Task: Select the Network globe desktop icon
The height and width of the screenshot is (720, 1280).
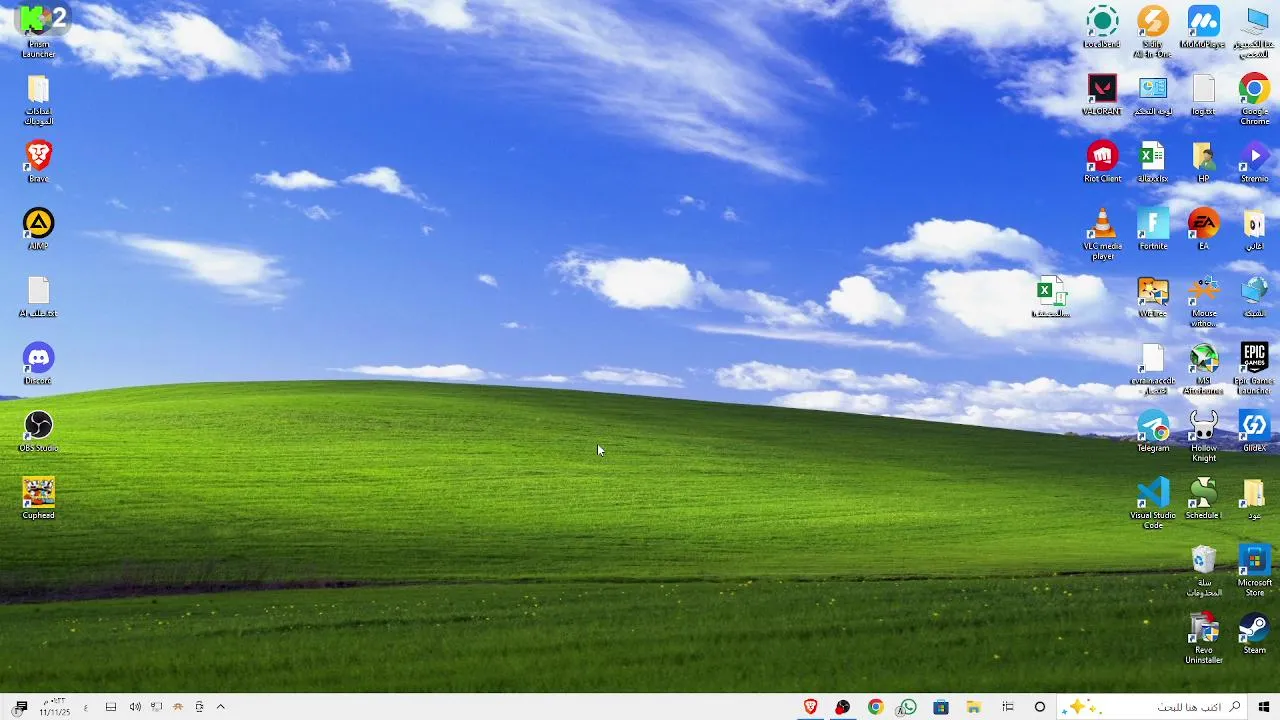Action: tap(1254, 296)
